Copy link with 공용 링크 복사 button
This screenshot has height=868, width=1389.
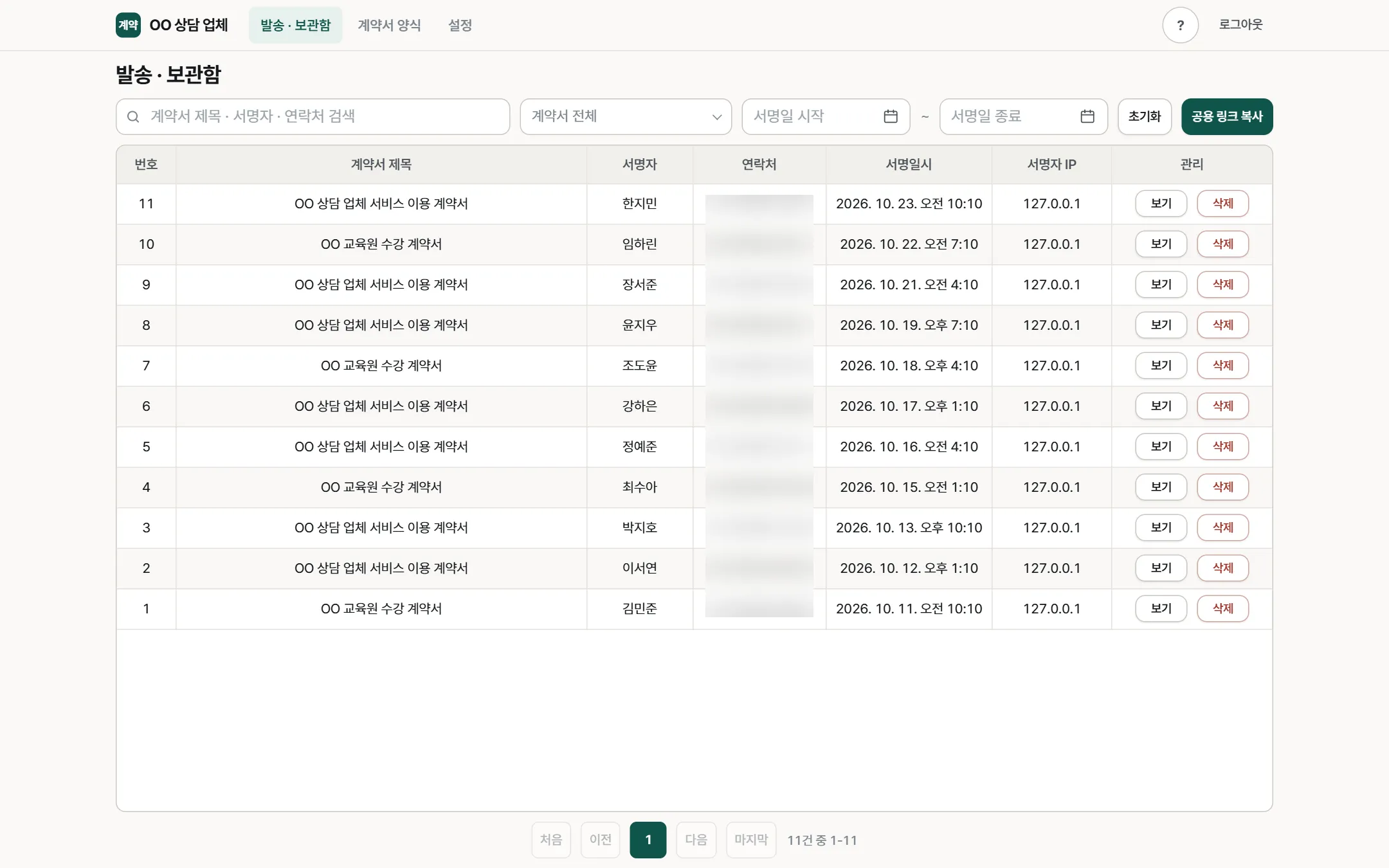pyautogui.click(x=1227, y=116)
